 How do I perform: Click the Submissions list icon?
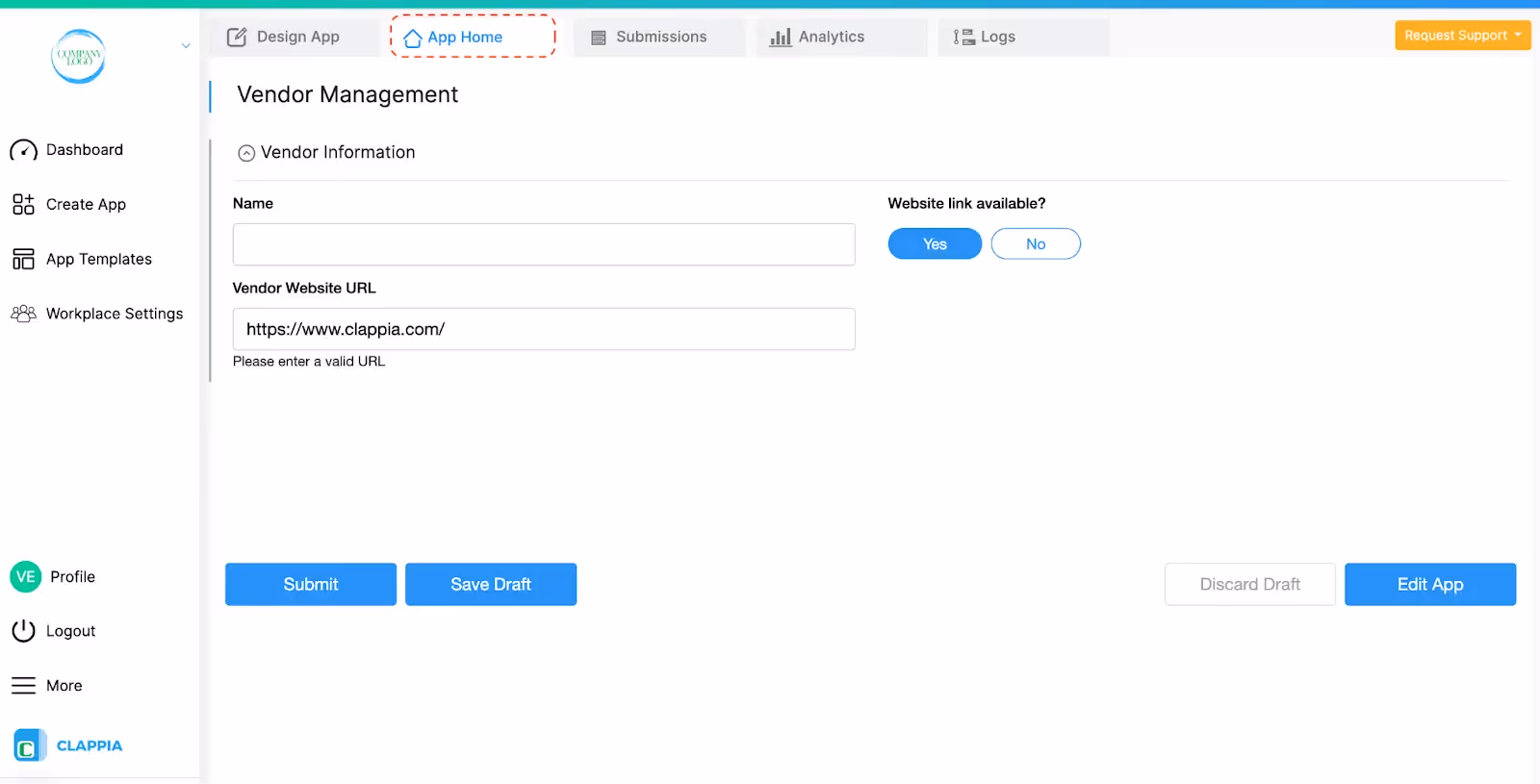(x=599, y=38)
